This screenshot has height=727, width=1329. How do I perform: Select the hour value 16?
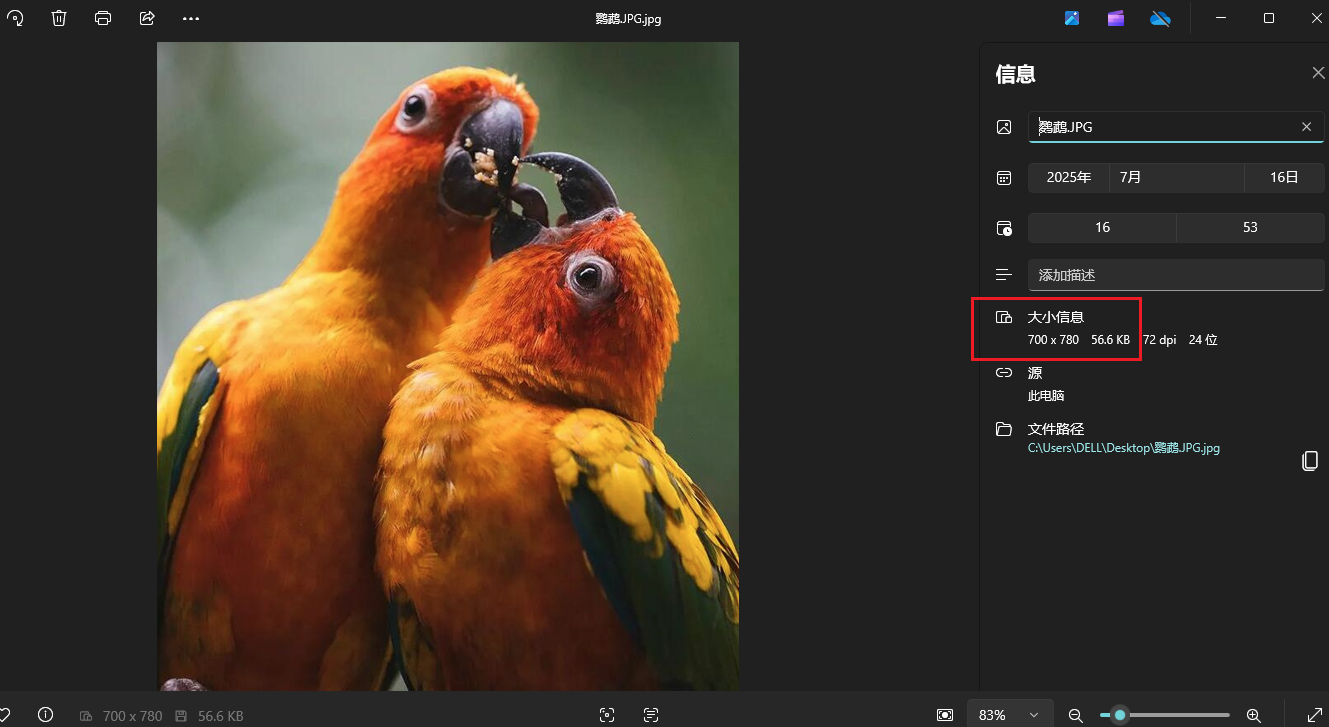tap(1102, 228)
